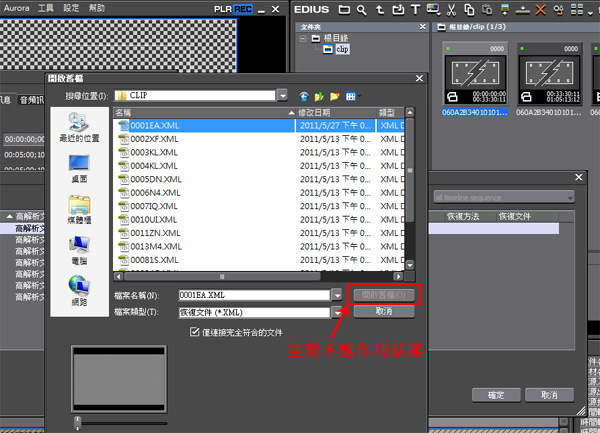Go back to previous folder in file dialog

point(304,96)
